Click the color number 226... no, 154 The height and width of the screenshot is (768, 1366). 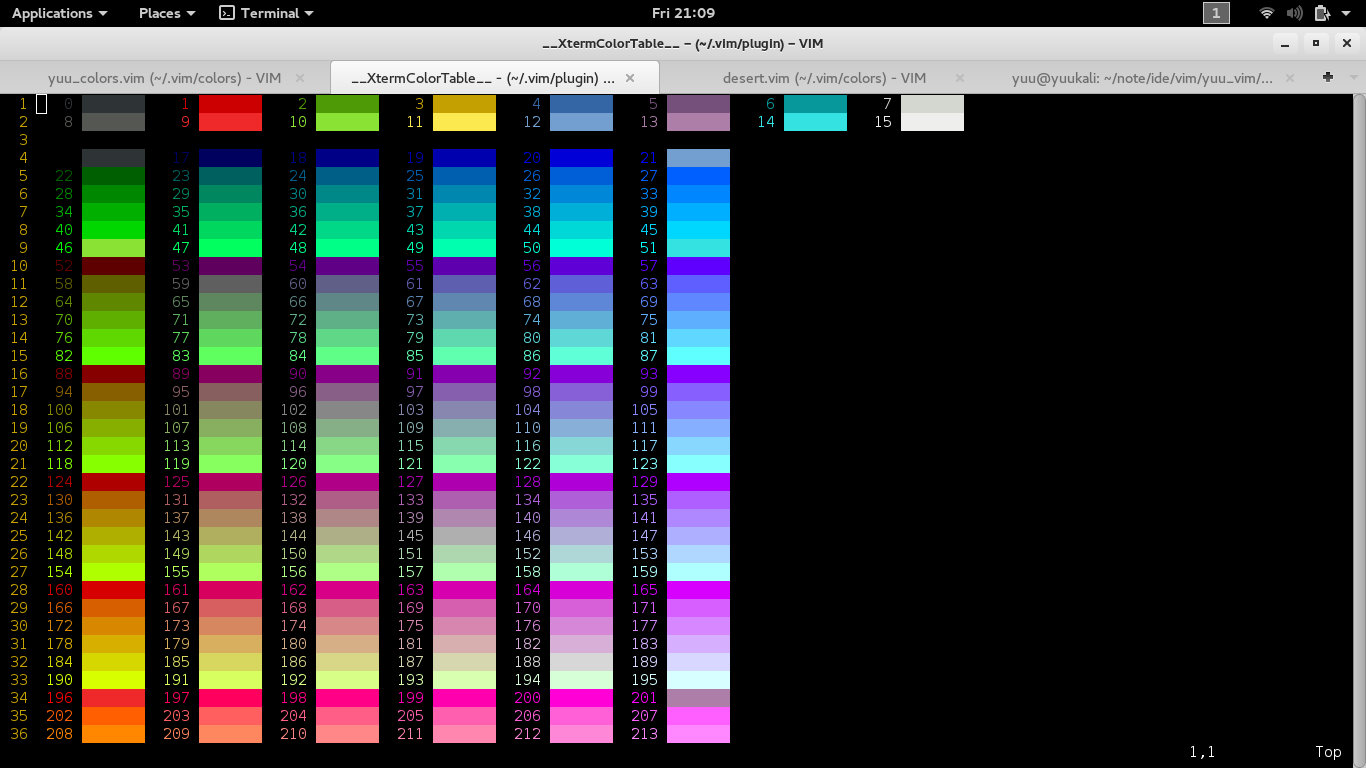pos(60,572)
